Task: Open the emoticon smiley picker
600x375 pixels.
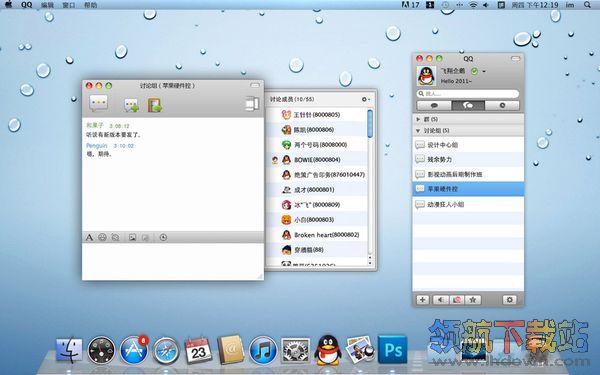Action: (102, 237)
